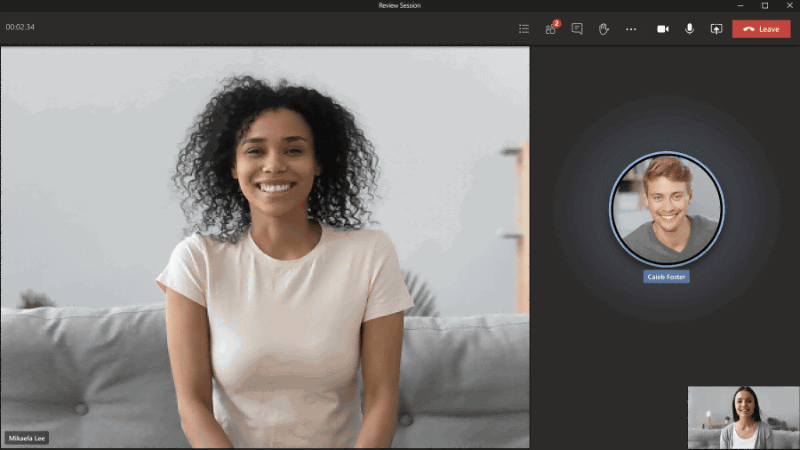The image size is (800, 450).
Task: Toggle the camera off
Action: click(662, 29)
